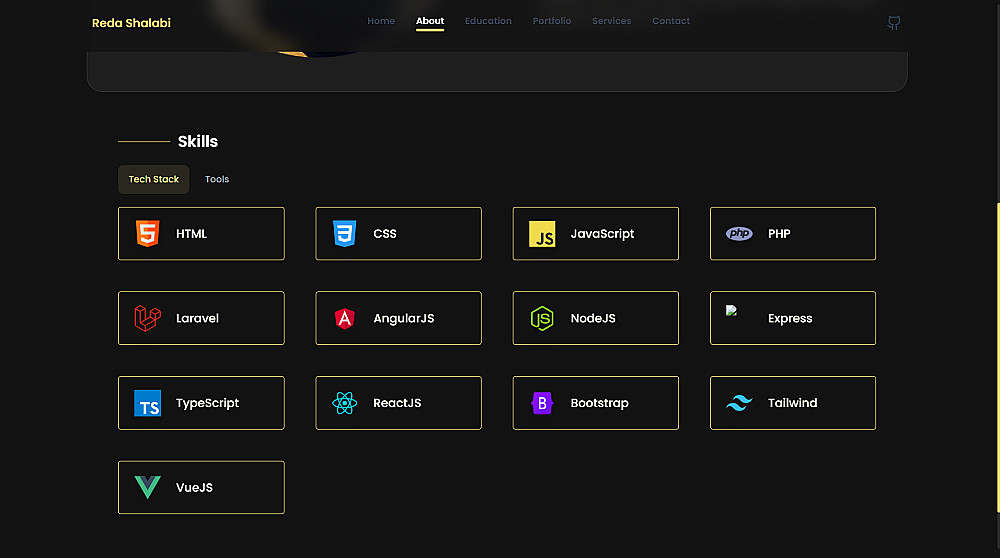Click the HTML label text
Screen dimensions: 1000x558
tap(191, 234)
